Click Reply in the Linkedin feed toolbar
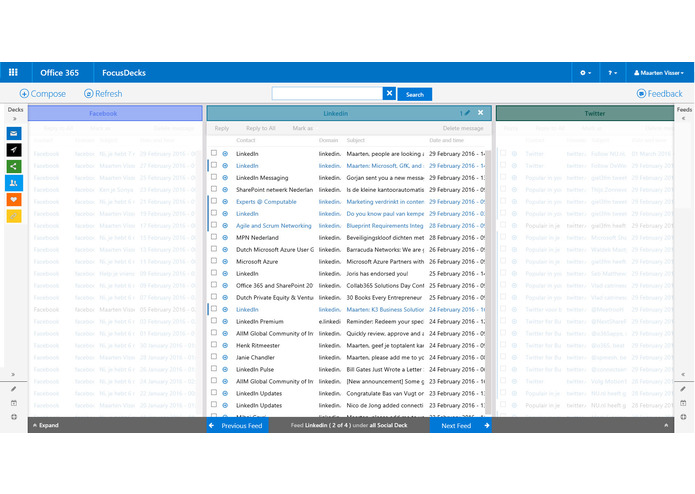The width and height of the screenshot is (695, 494). click(x=222, y=128)
